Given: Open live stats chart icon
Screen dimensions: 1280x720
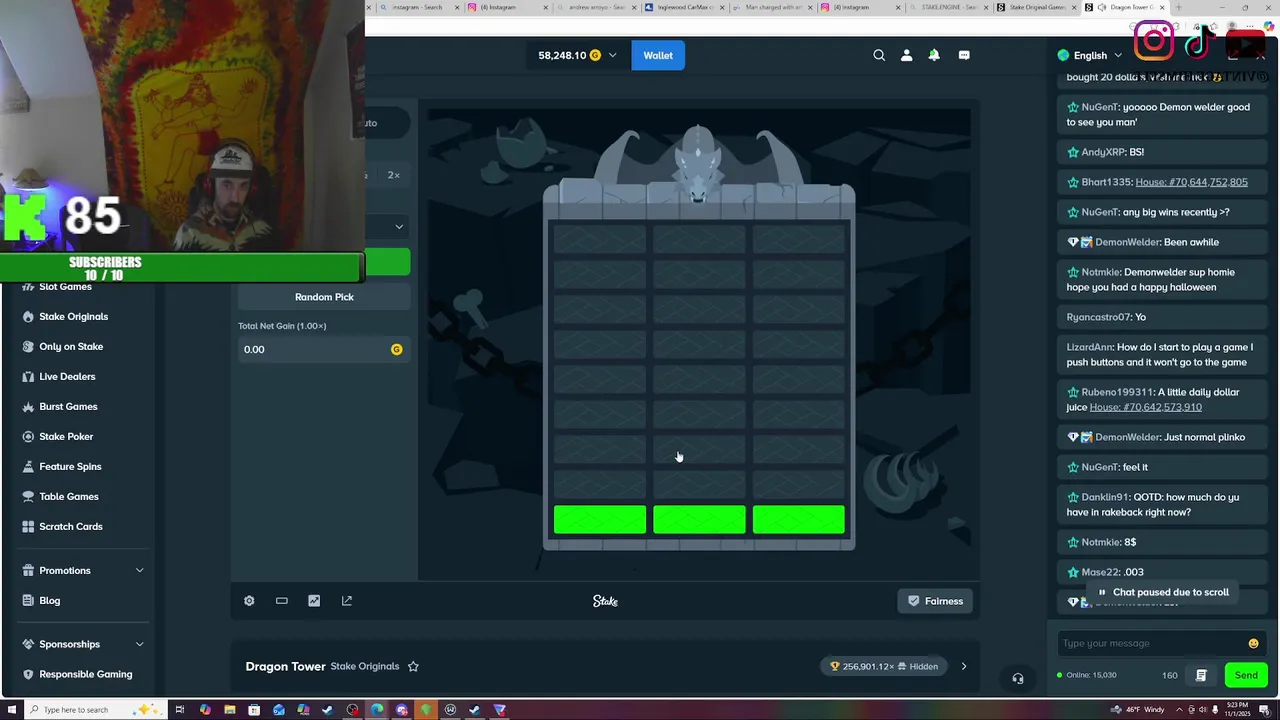Looking at the screenshot, I should coord(314,601).
